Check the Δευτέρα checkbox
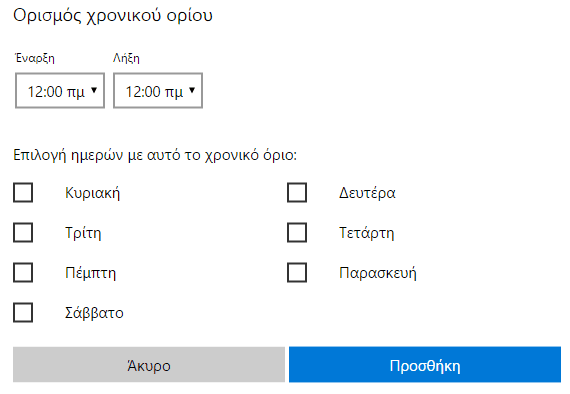The image size is (570, 394). (297, 192)
